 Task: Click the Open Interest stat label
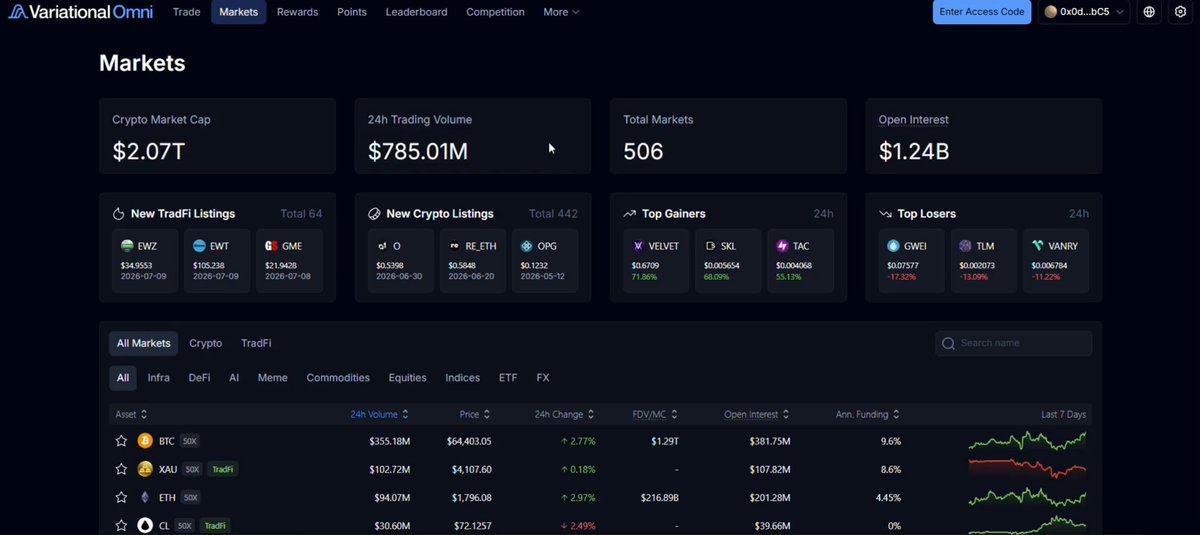[x=914, y=120]
